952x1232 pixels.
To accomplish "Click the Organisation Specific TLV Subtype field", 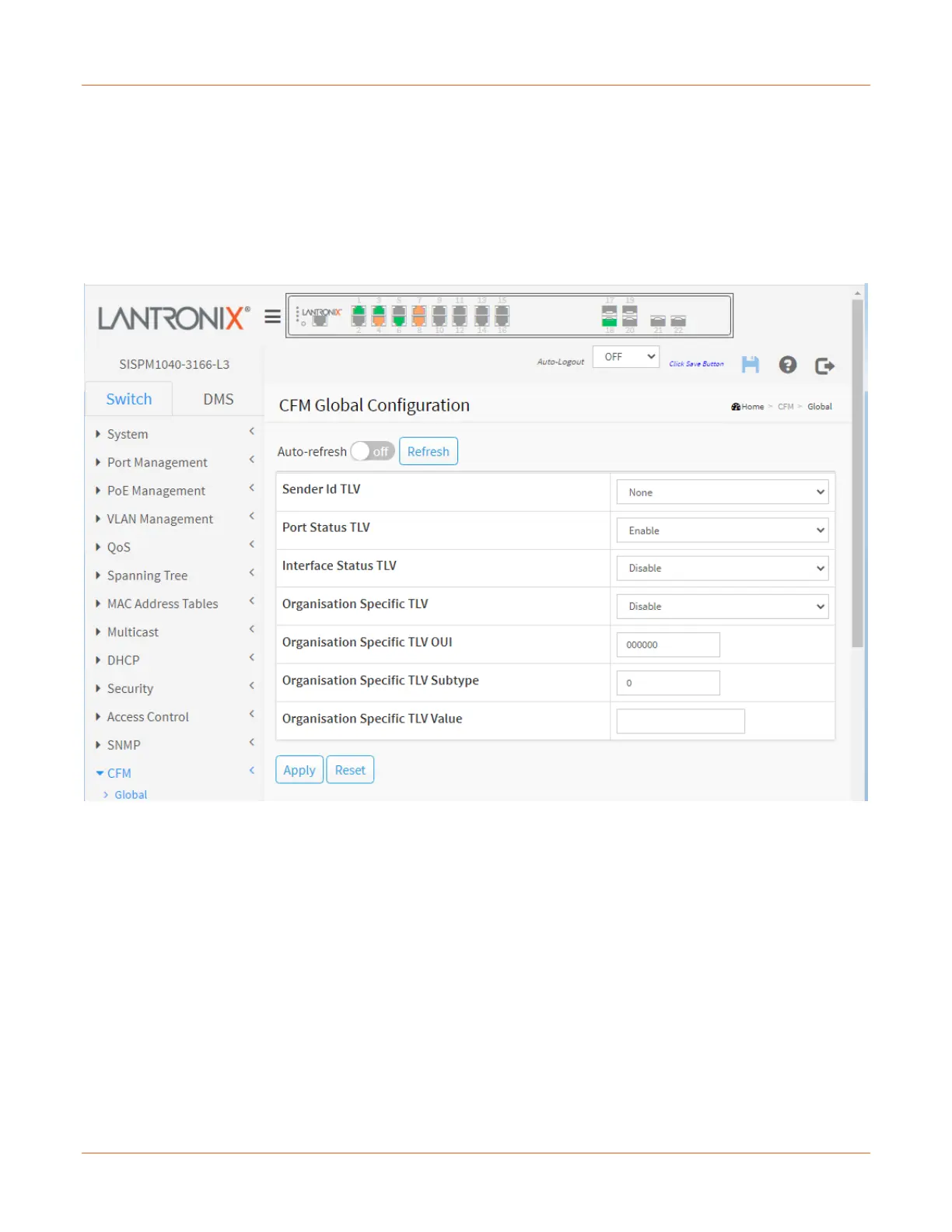I will tap(668, 683).
